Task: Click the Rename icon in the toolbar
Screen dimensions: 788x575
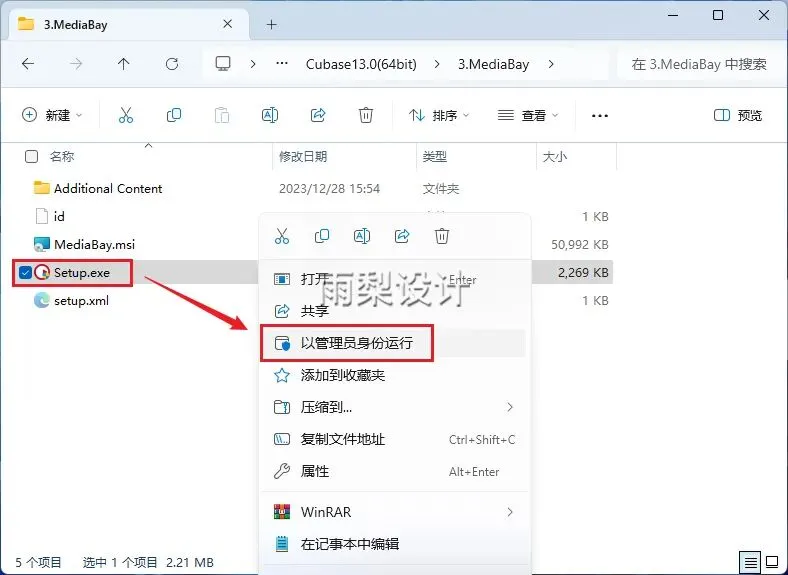Action: [x=270, y=115]
